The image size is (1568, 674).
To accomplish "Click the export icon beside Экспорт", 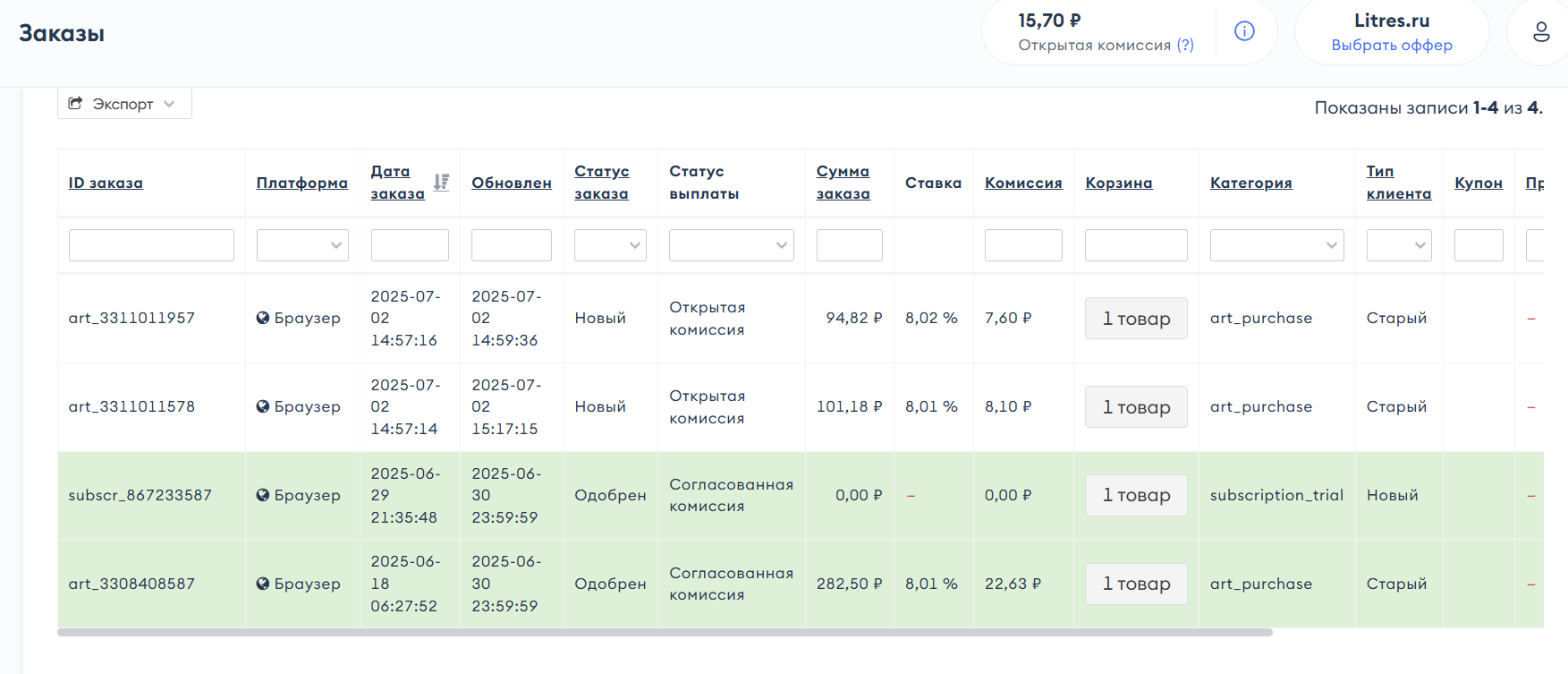I will (x=76, y=104).
